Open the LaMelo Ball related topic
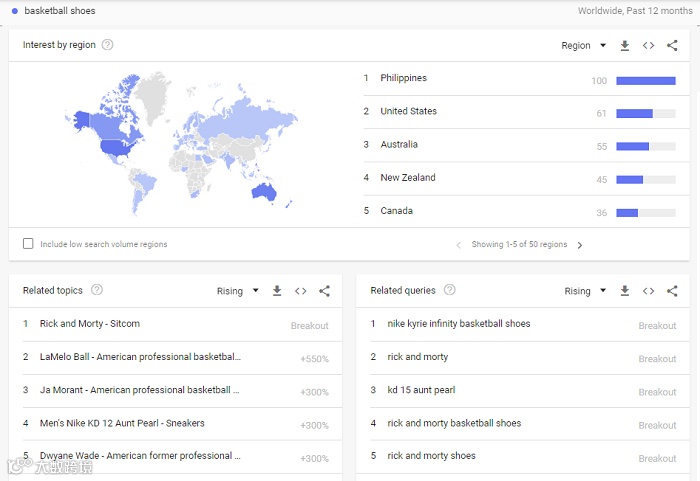The width and height of the screenshot is (700, 481). click(x=140, y=357)
